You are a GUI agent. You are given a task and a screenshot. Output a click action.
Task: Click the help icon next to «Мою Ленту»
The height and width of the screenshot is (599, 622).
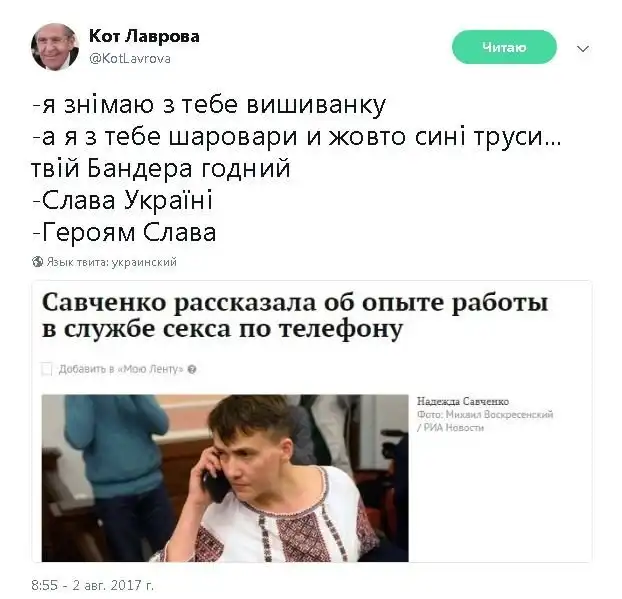192,370
